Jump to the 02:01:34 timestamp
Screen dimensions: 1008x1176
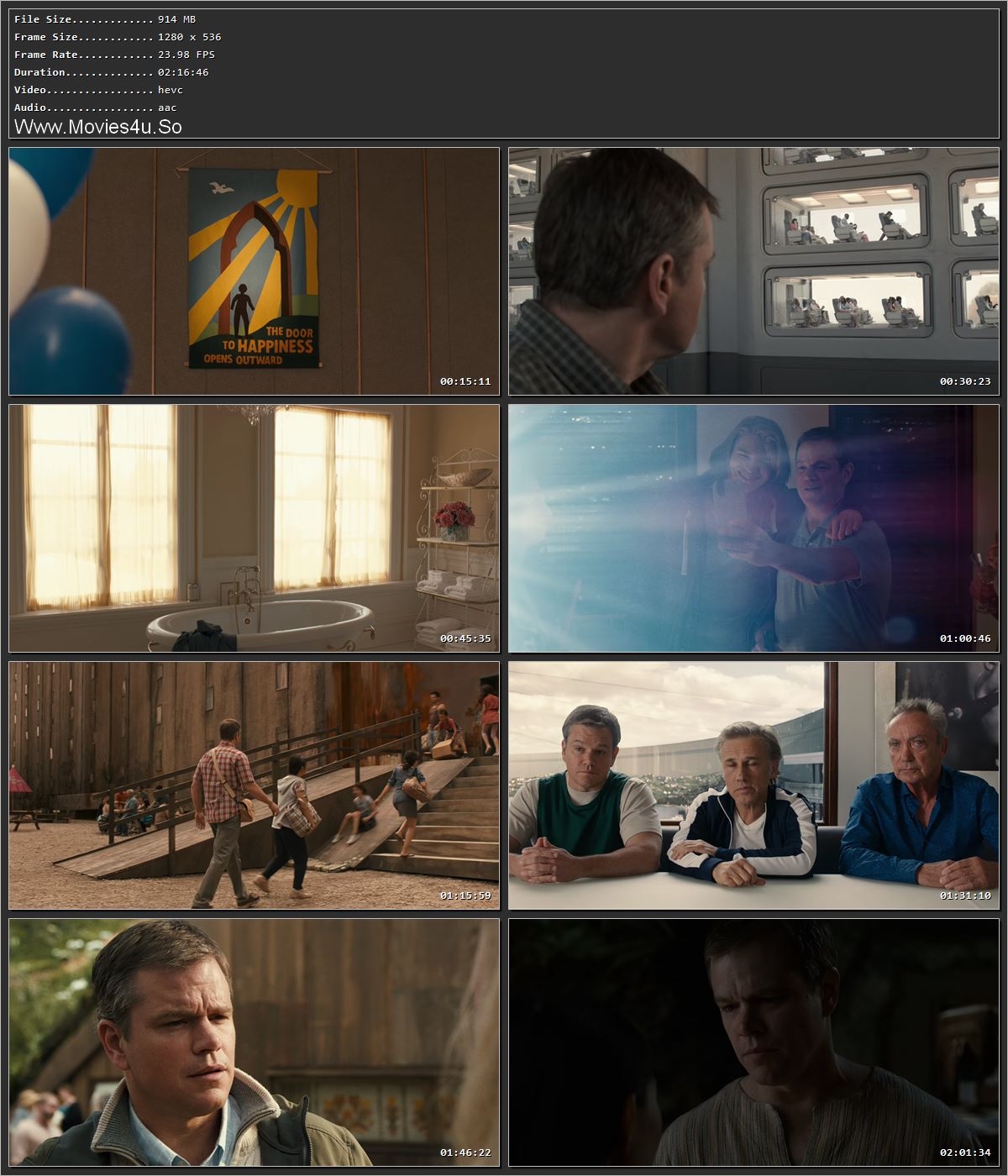965,1152
